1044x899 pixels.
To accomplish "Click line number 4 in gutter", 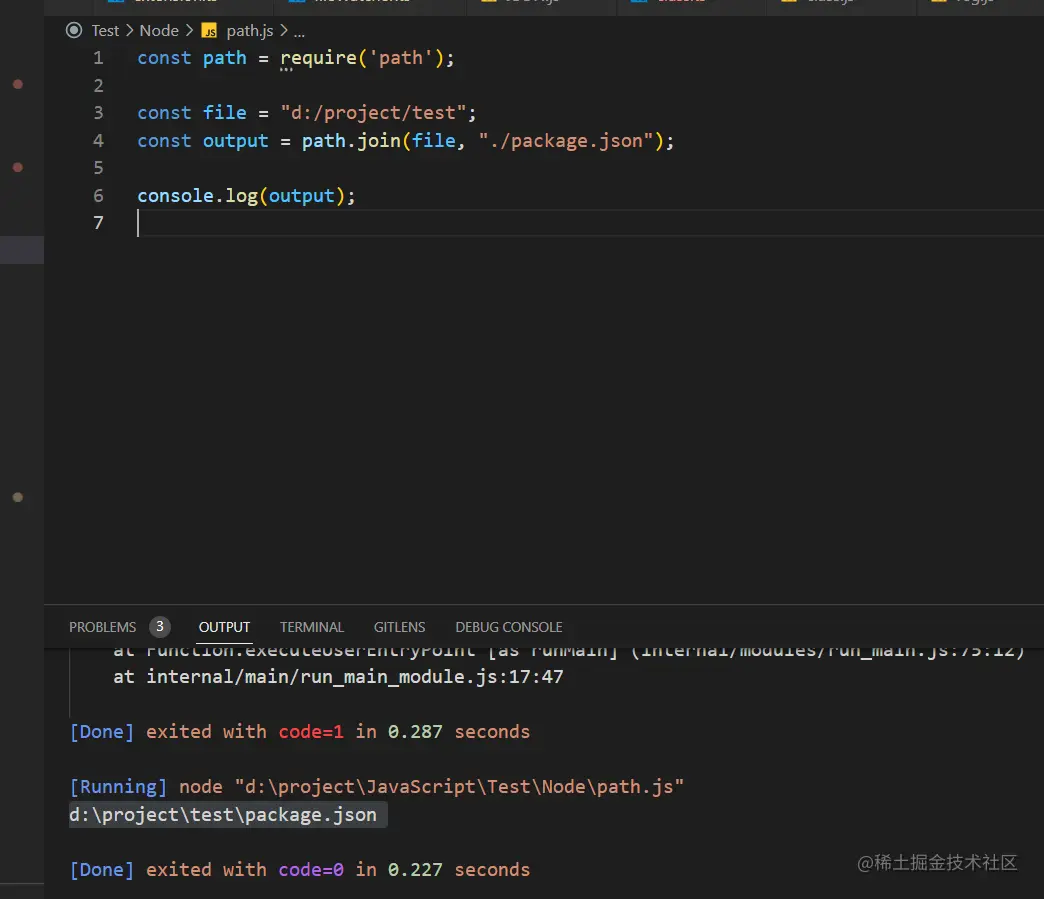I will tap(99, 141).
